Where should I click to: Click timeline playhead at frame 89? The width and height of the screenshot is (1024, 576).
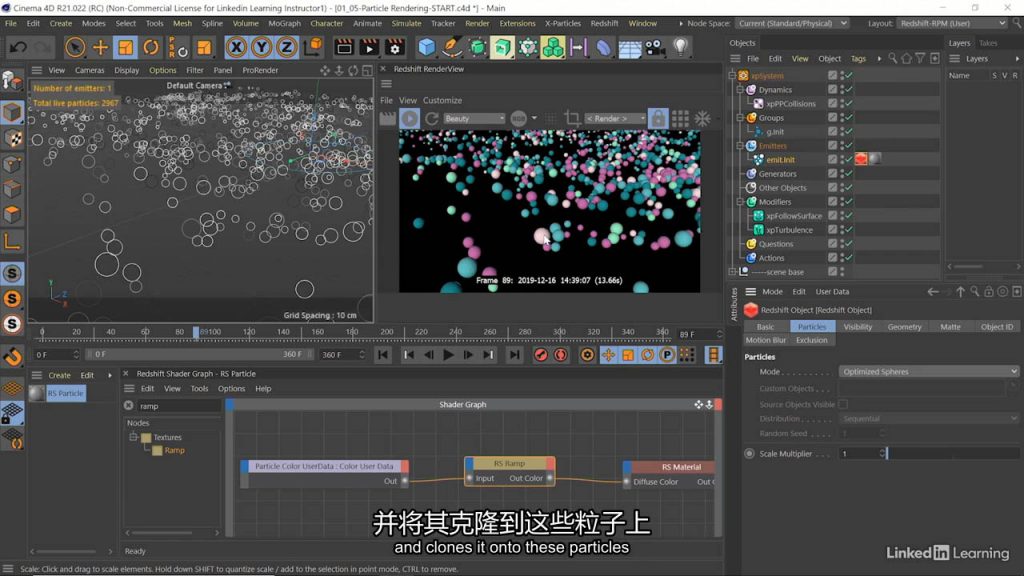tap(196, 332)
